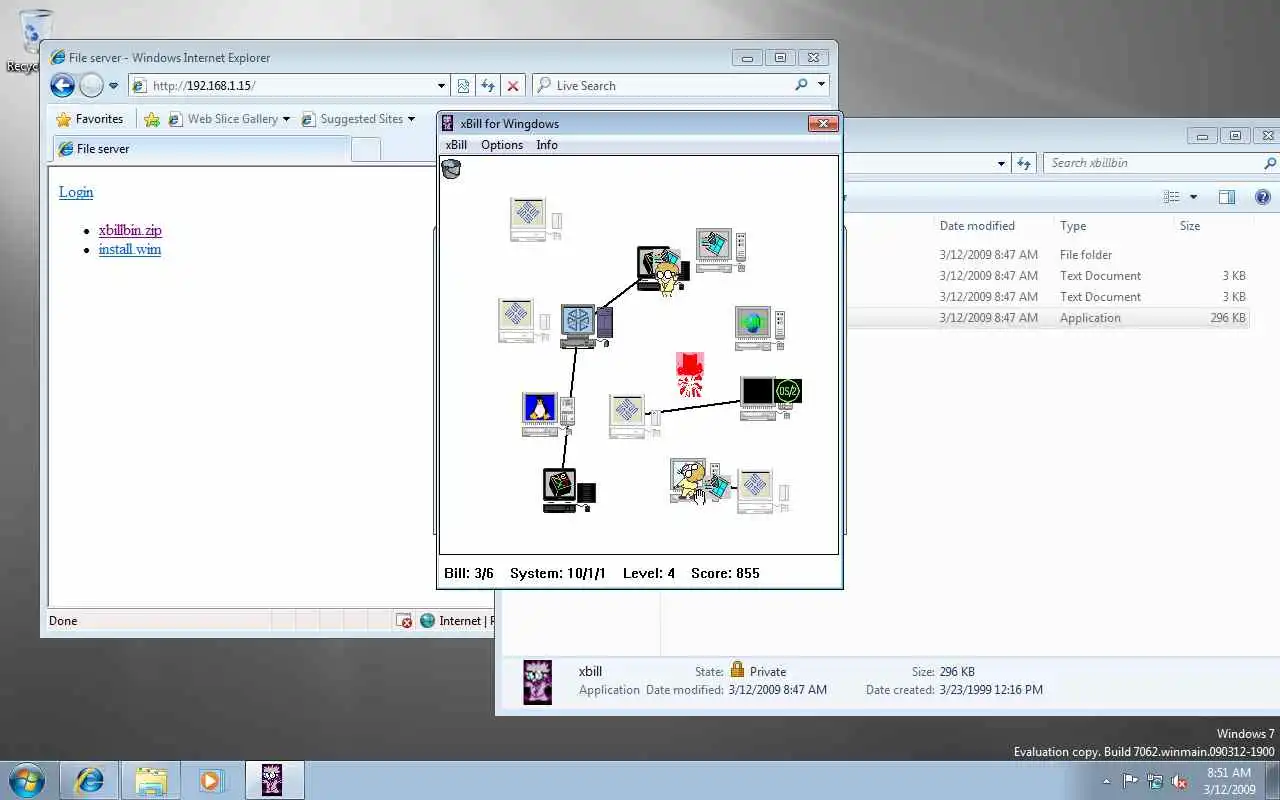Stop loading with the red X in IE

pos(512,86)
